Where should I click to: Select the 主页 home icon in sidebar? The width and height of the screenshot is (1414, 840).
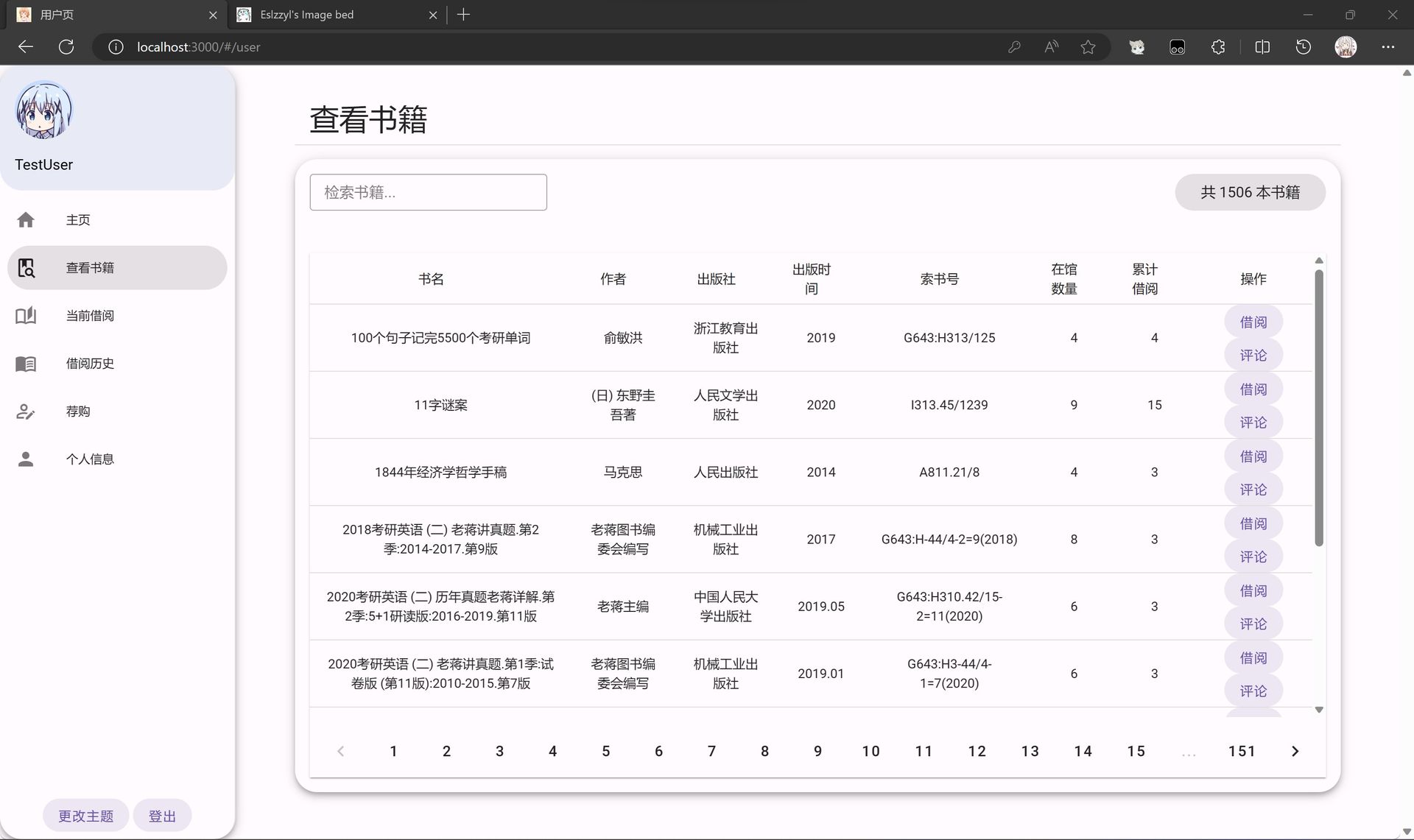coord(27,219)
